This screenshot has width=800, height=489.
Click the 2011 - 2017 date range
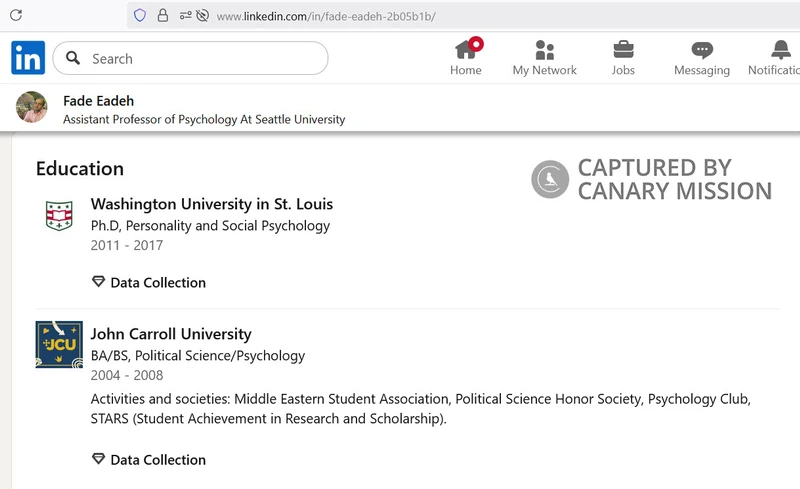pyautogui.click(x=127, y=246)
